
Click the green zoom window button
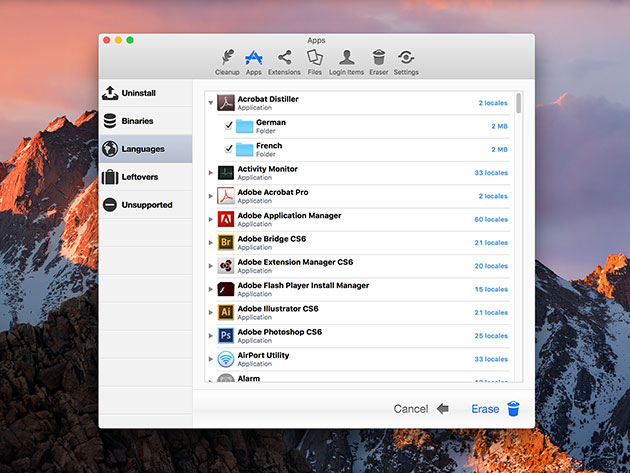130,40
